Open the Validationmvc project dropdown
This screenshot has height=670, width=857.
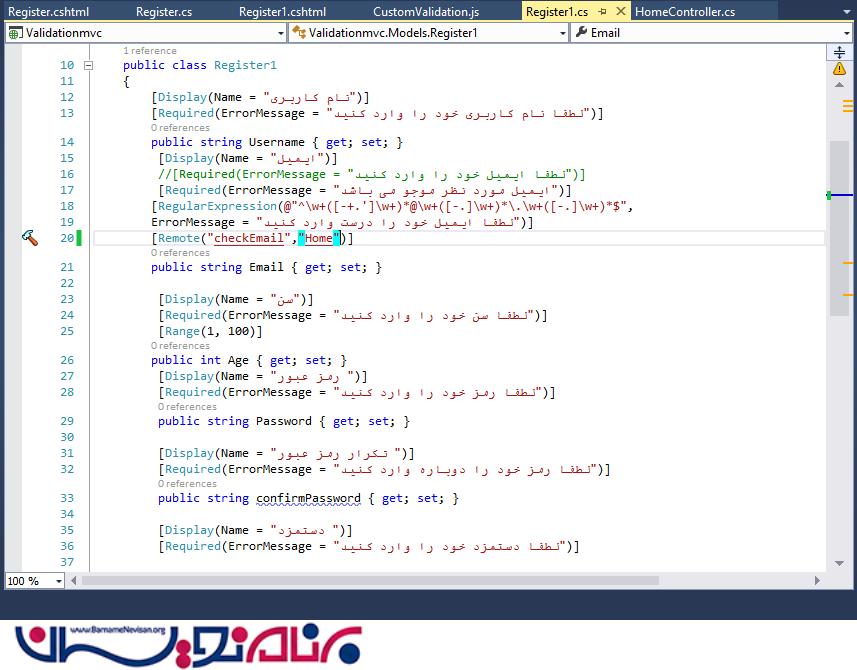(x=279, y=32)
